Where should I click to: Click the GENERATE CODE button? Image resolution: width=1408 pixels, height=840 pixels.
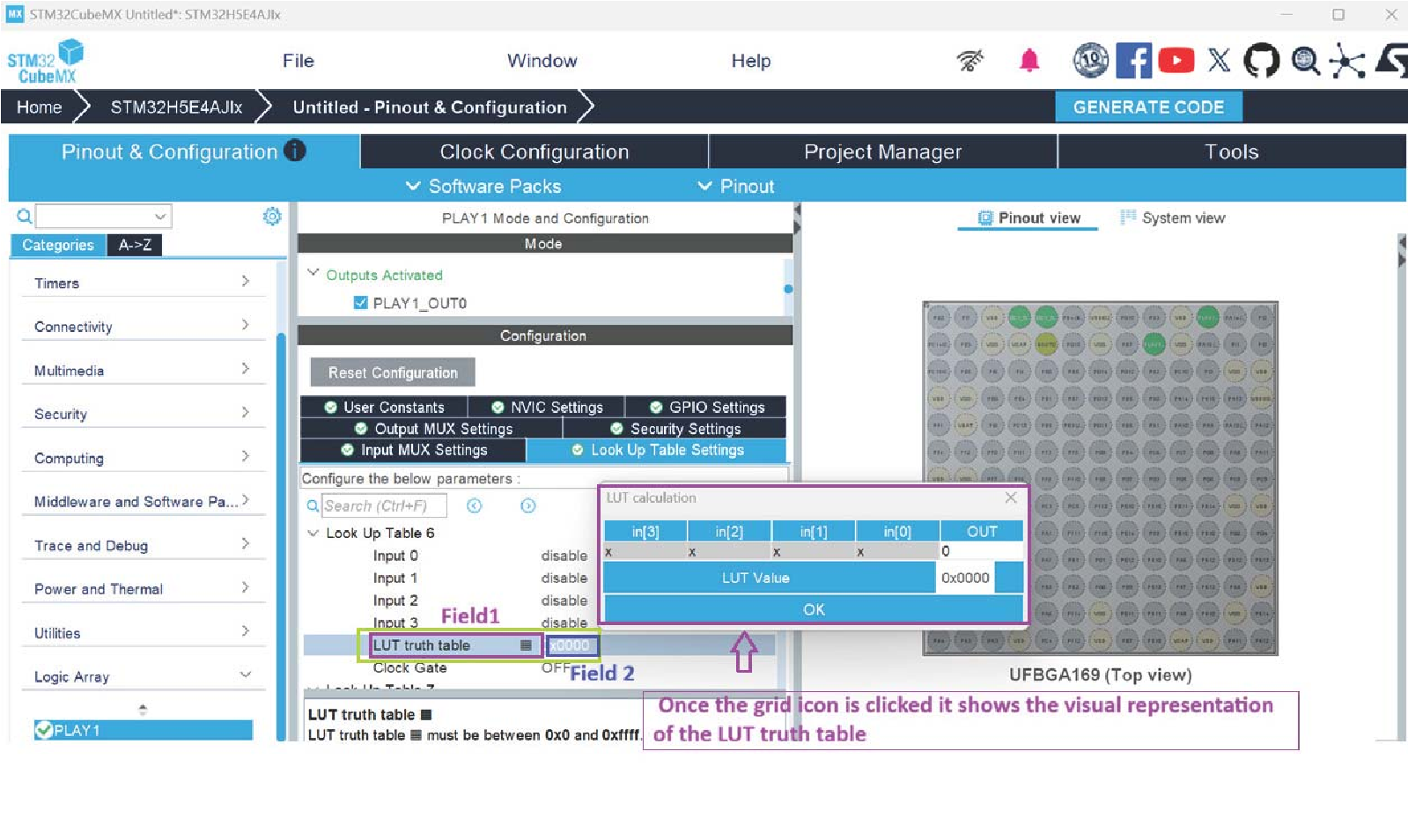1148,107
